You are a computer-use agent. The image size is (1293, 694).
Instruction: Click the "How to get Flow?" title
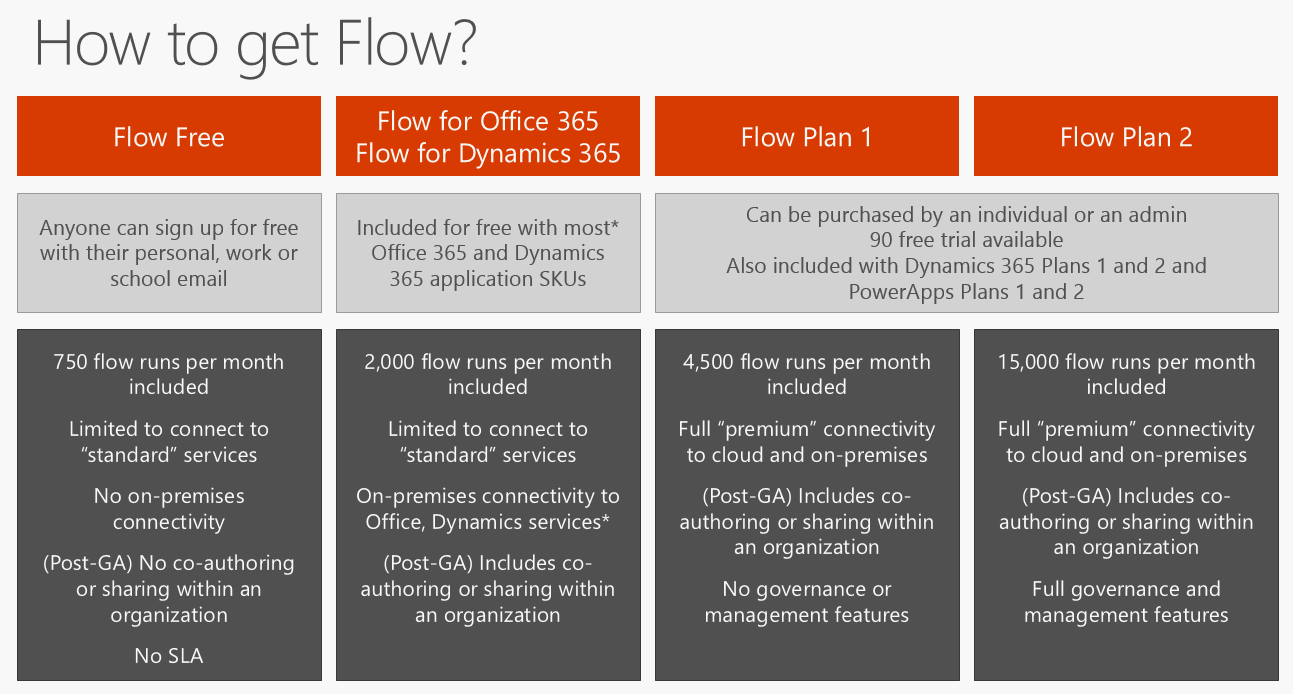coord(255,46)
